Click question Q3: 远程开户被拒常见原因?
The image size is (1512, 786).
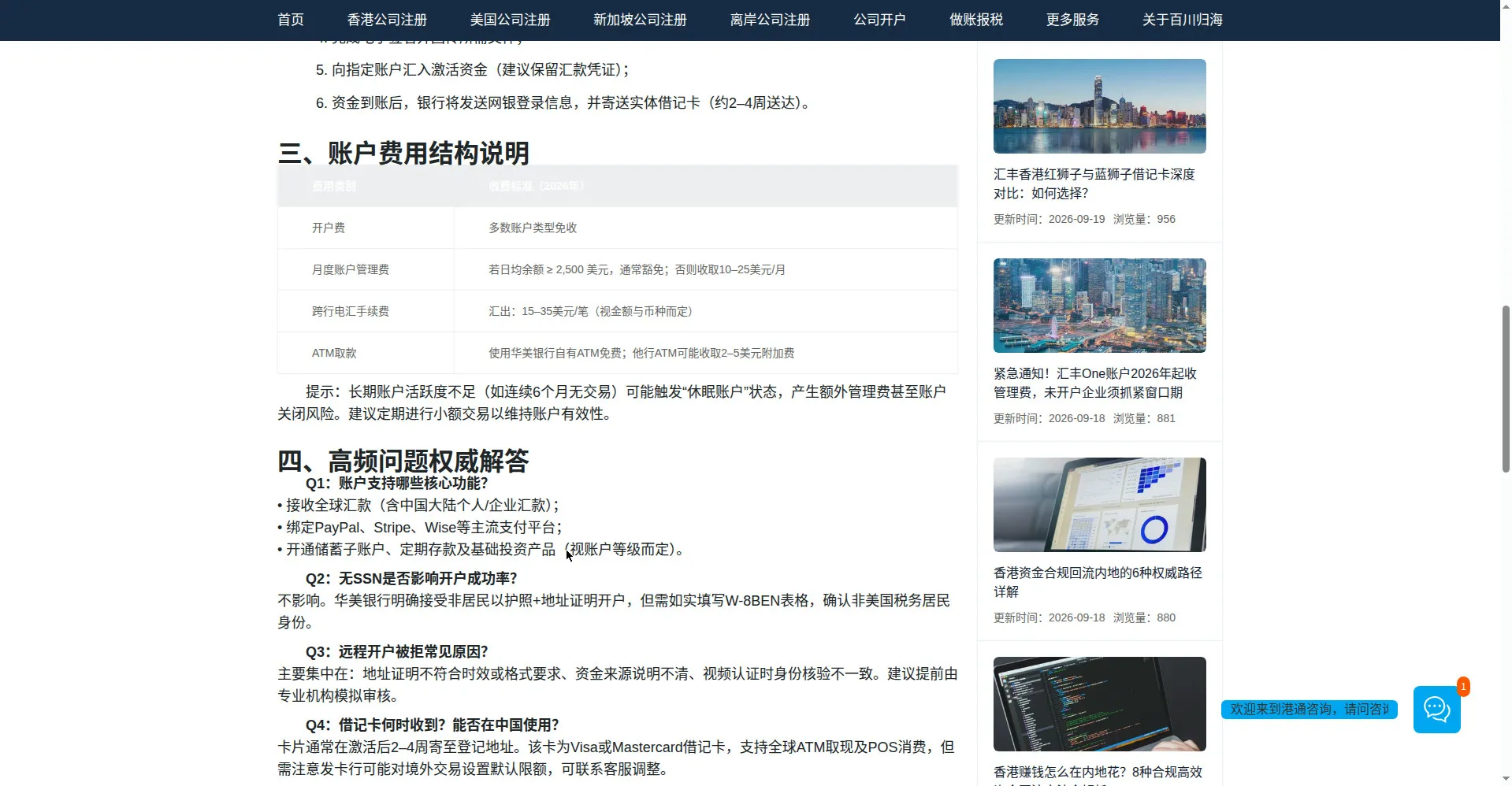point(397,652)
